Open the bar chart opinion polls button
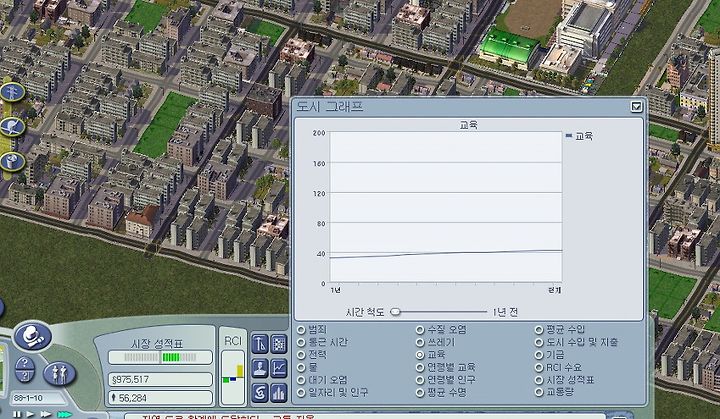The width and height of the screenshot is (720, 419). pos(279,393)
